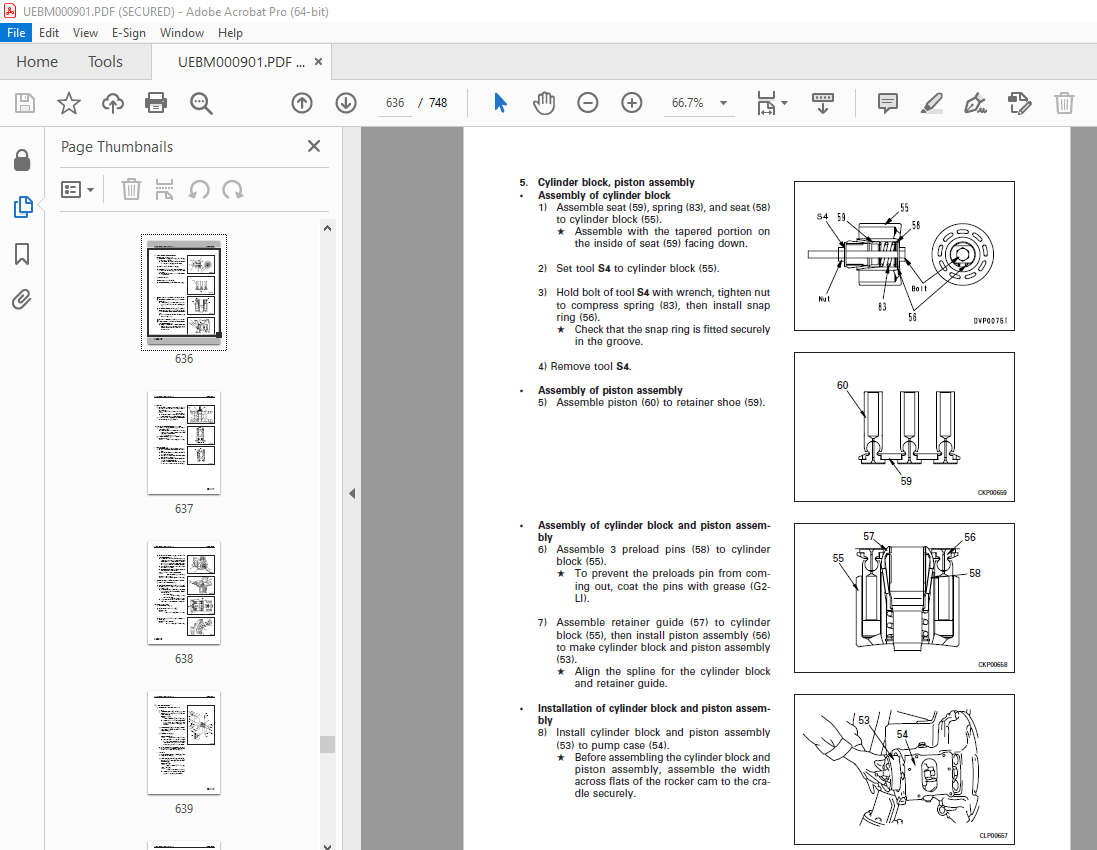Open the sign document tool

click(x=975, y=104)
